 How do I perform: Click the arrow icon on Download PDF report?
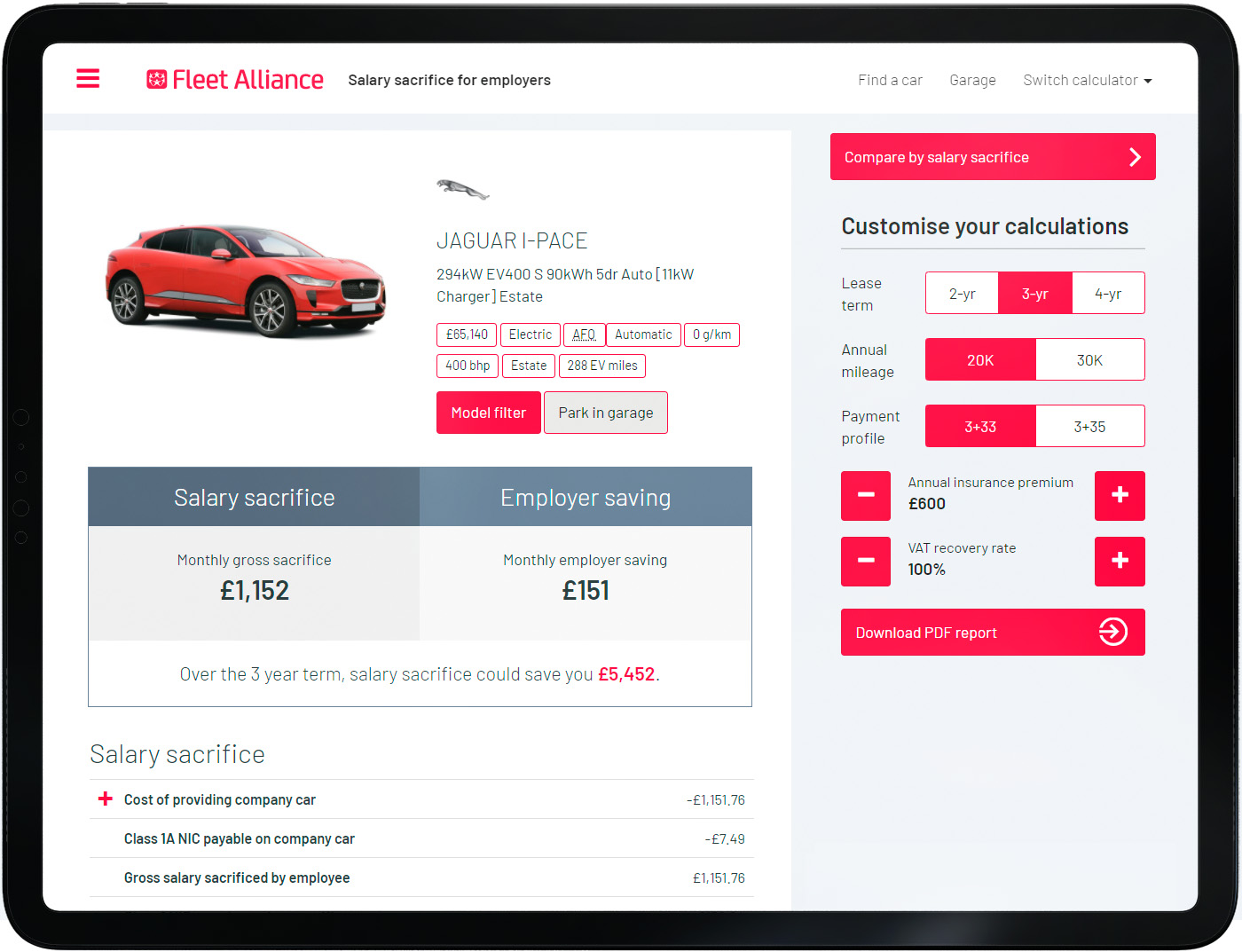tap(1113, 632)
